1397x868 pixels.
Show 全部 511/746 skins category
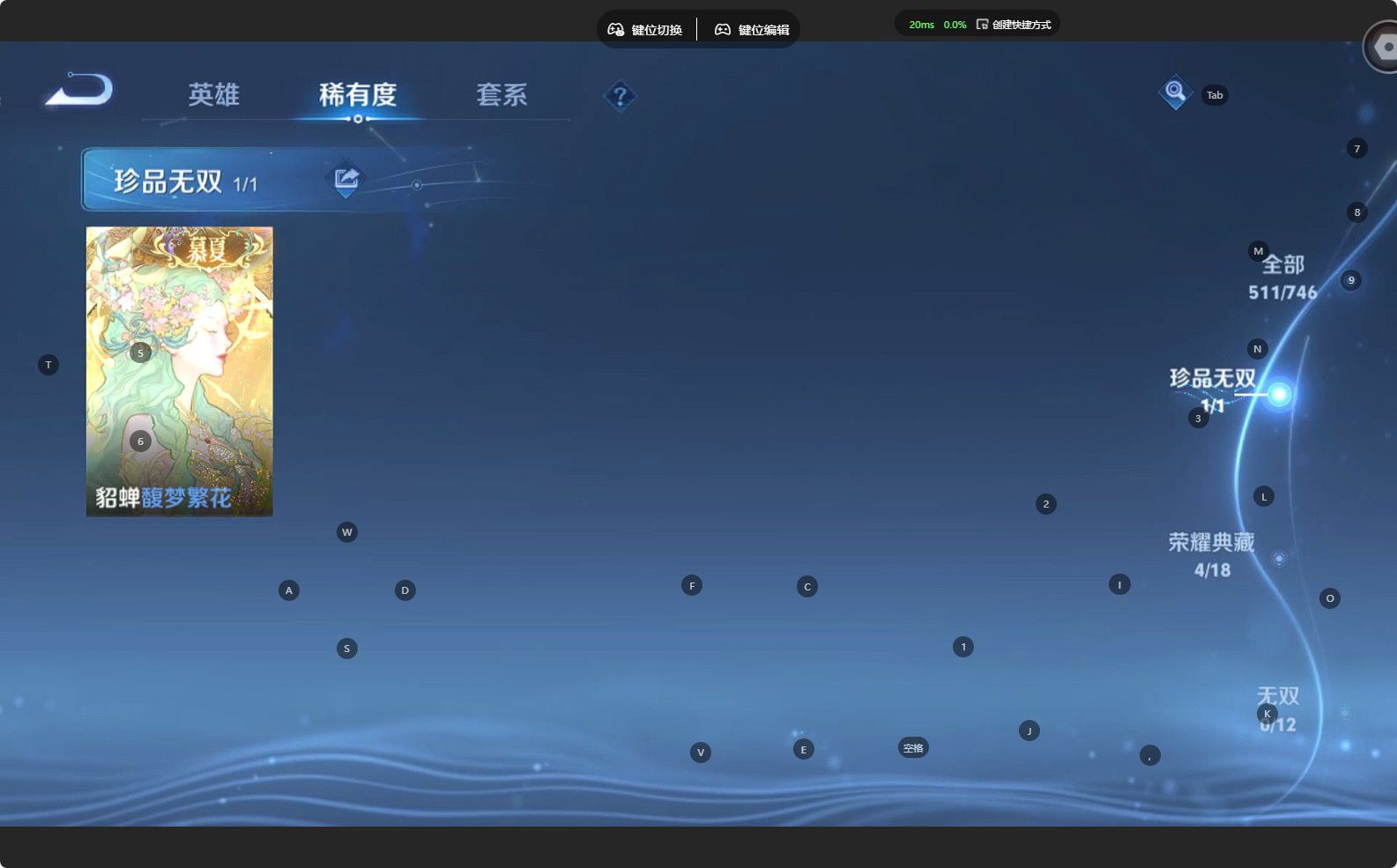click(1282, 278)
